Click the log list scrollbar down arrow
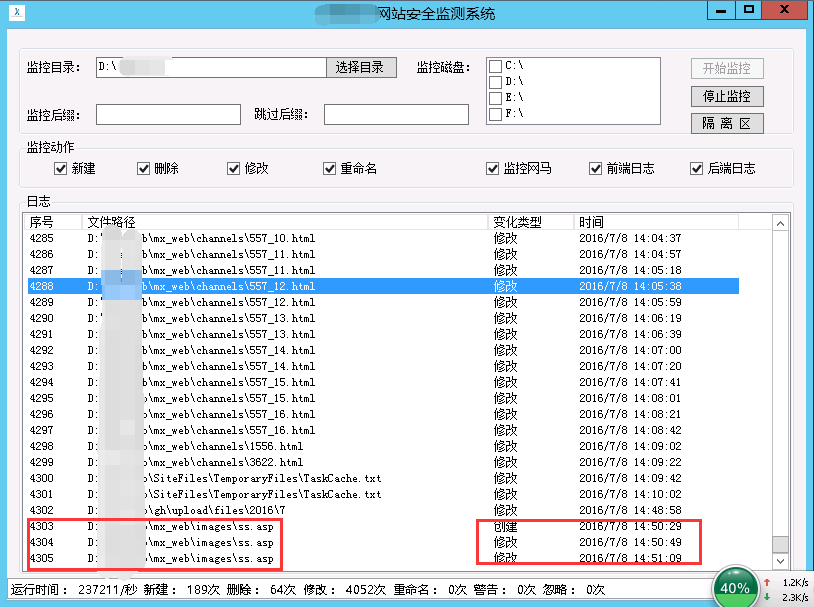This screenshot has width=814, height=607. (x=781, y=562)
